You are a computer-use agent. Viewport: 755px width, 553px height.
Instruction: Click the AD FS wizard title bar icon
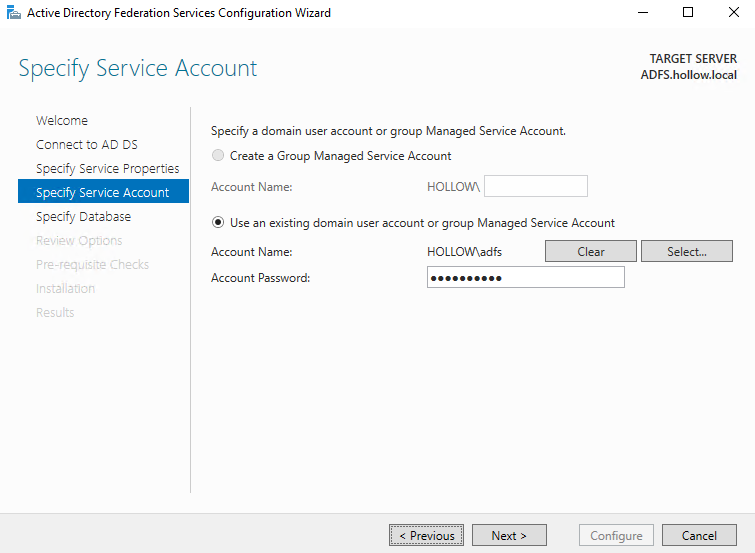13,13
